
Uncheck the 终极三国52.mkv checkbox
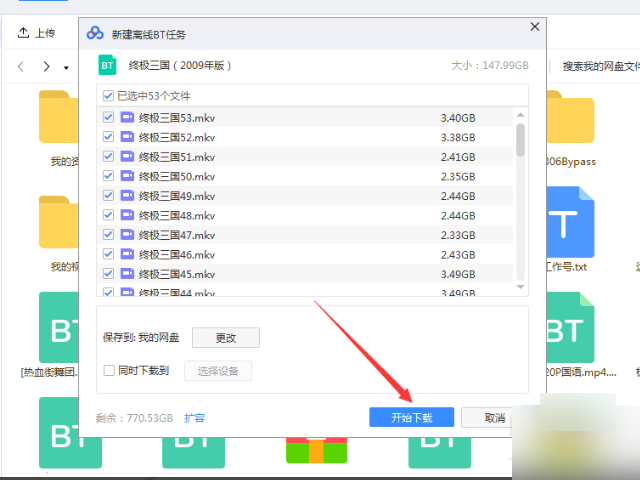pyautogui.click(x=108, y=137)
